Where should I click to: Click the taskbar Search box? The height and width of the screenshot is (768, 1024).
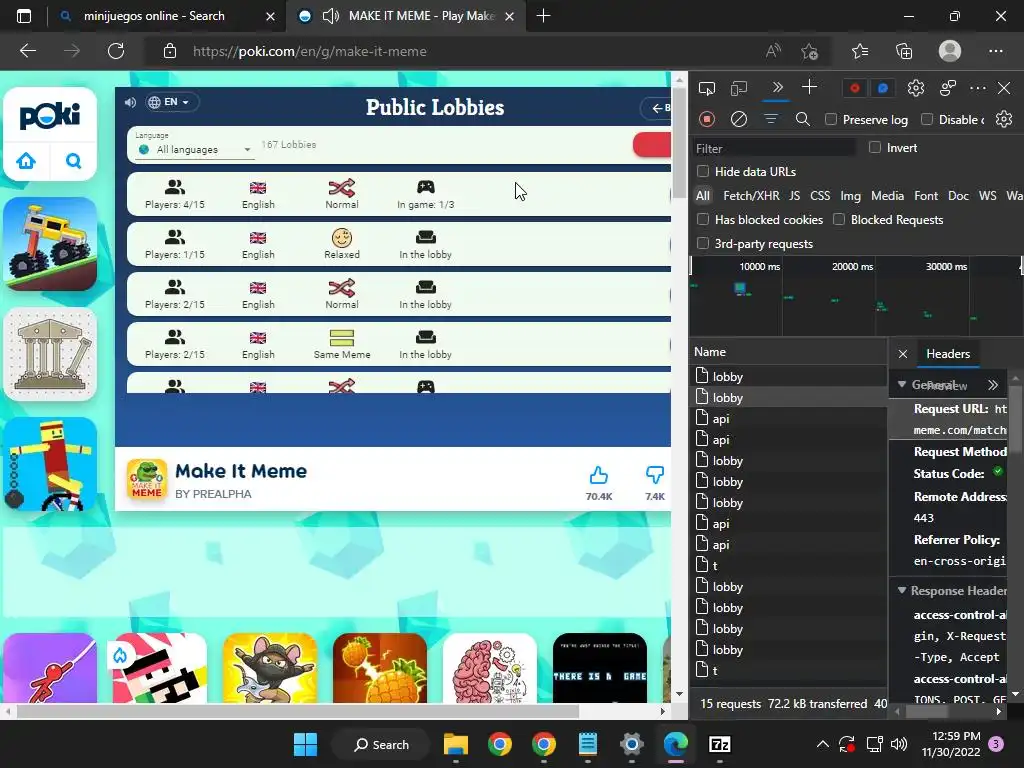click(381, 744)
